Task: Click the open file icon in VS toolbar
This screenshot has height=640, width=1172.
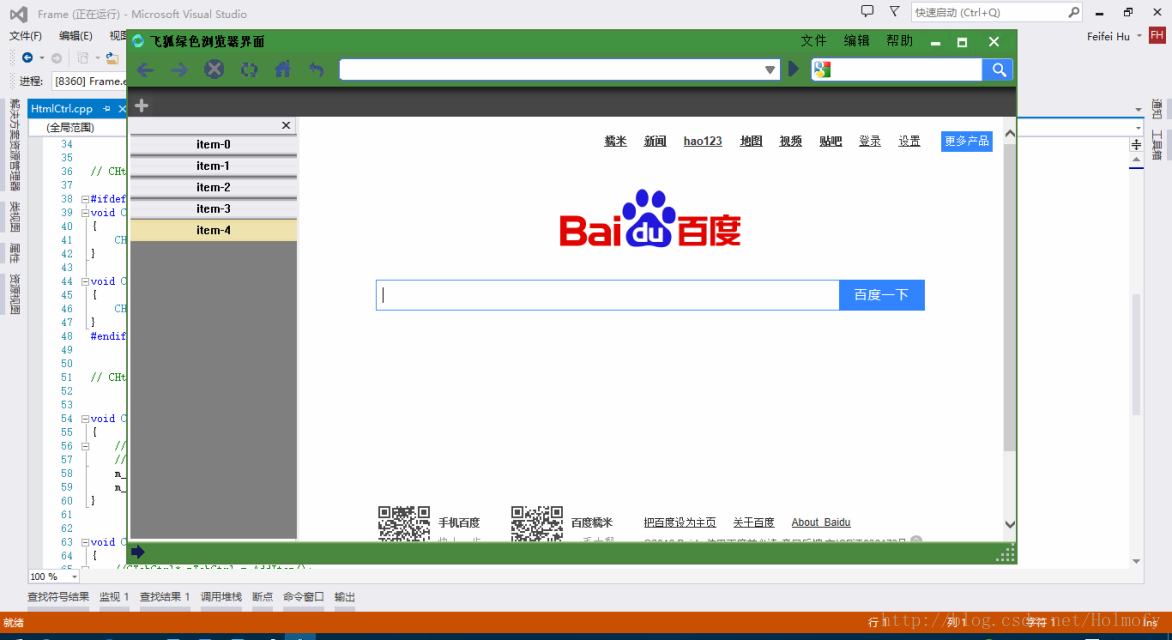Action: pos(111,58)
